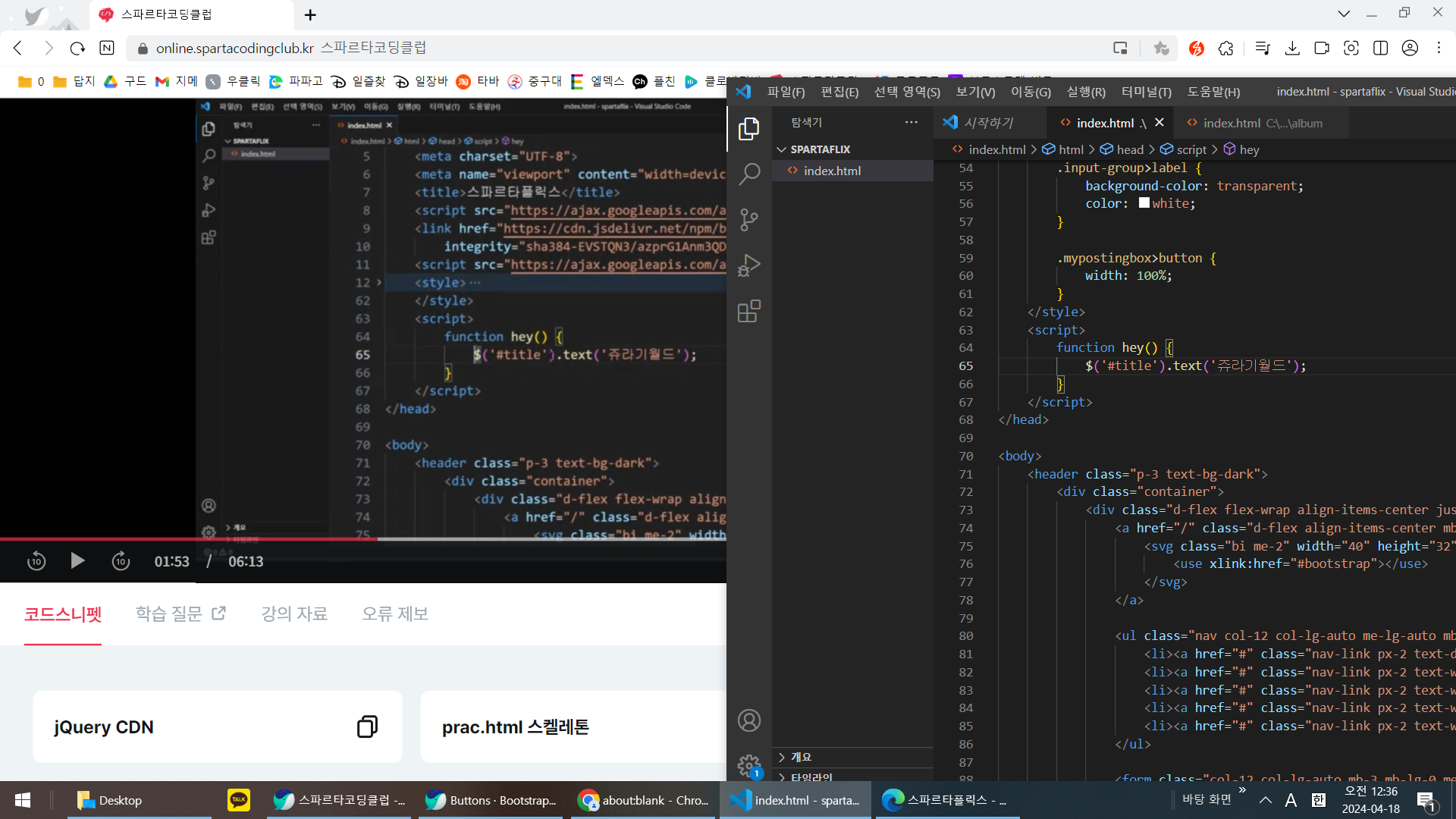Open KakaoTalk from the taskbar
The height and width of the screenshot is (819, 1456).
(239, 799)
